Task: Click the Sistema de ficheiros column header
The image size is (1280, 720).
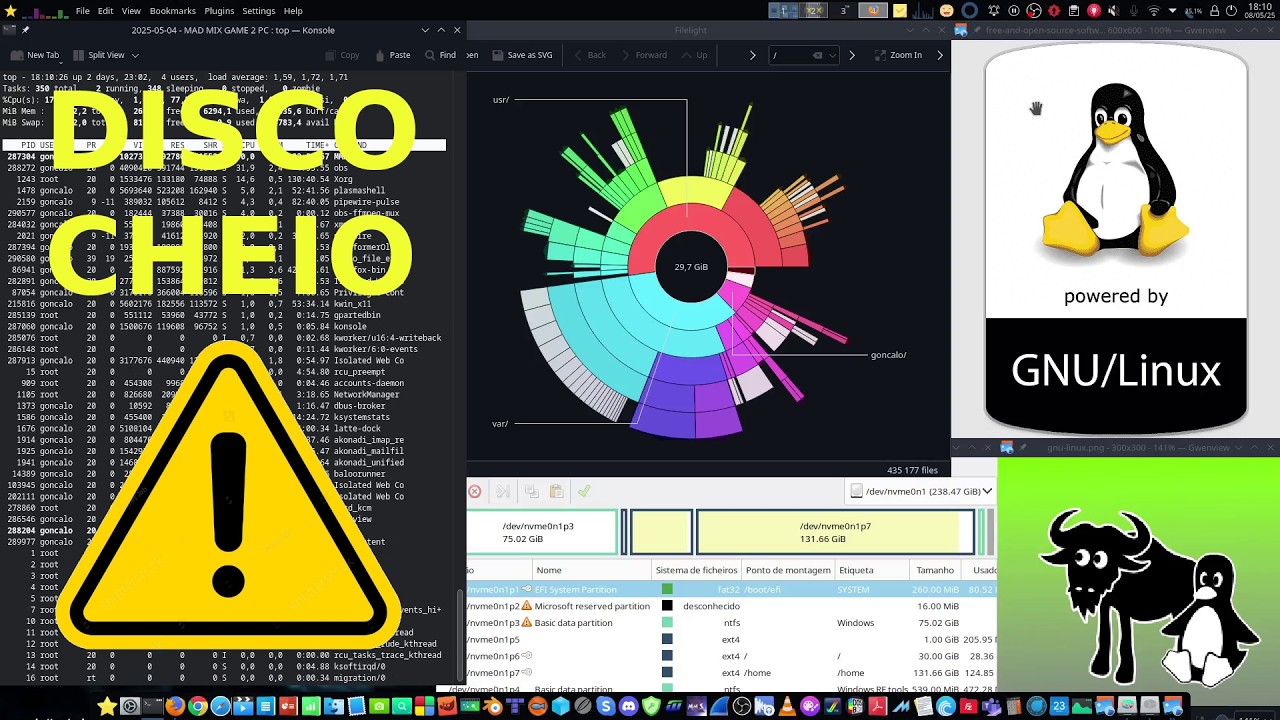Action: (x=696, y=570)
